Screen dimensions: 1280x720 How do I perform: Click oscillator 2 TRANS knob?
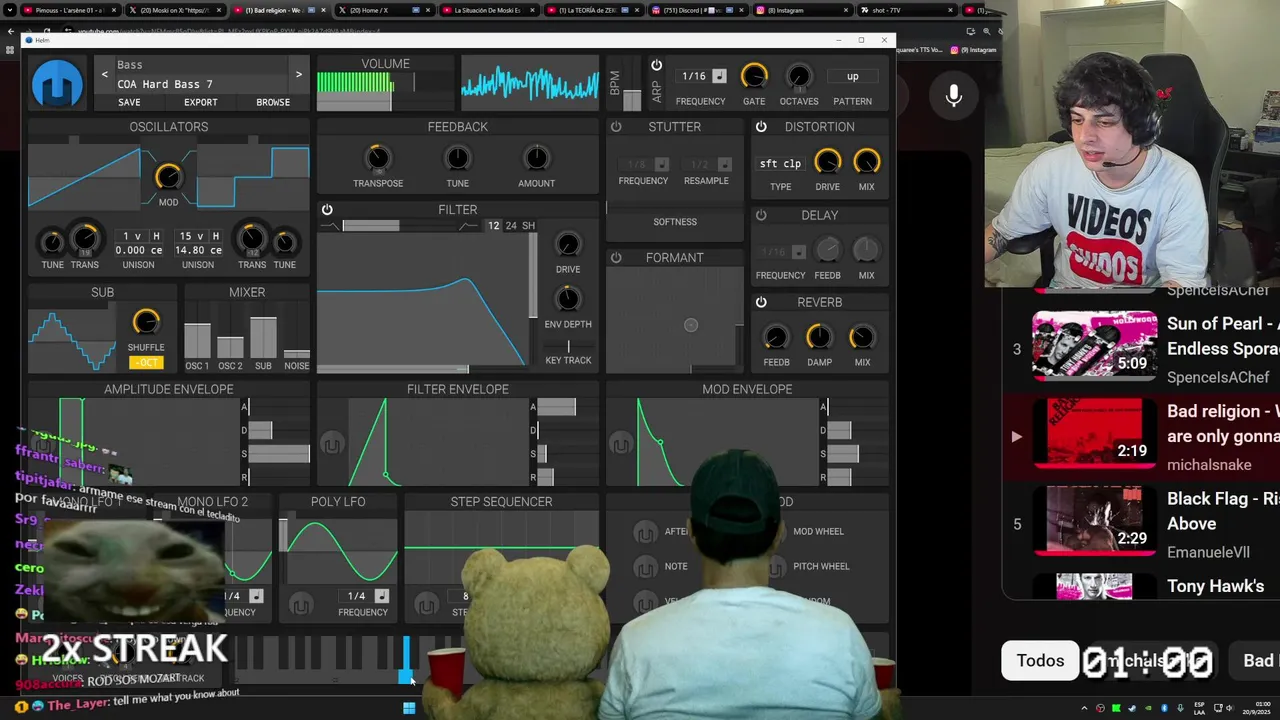pos(252,238)
